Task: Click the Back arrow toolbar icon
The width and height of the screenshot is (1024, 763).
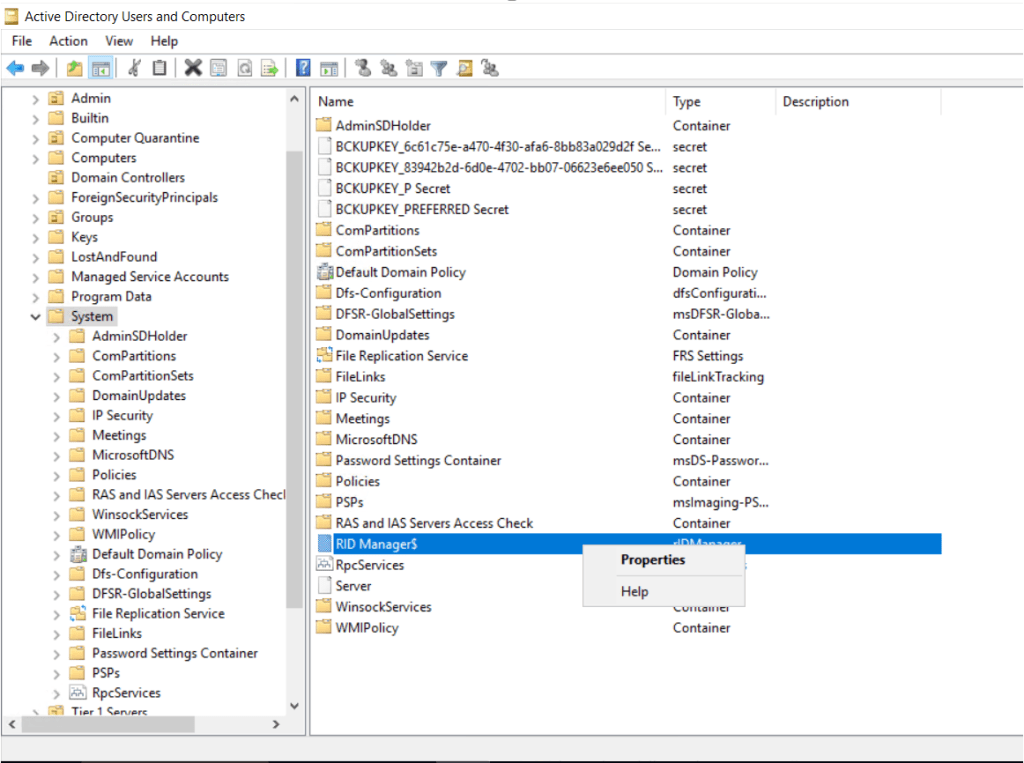Action: (15, 68)
